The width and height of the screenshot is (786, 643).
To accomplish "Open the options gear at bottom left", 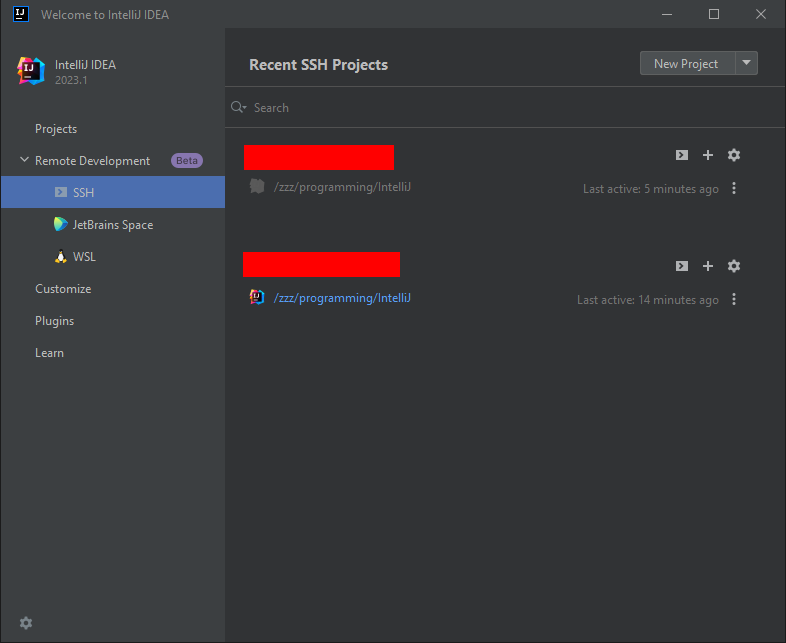I will (26, 623).
